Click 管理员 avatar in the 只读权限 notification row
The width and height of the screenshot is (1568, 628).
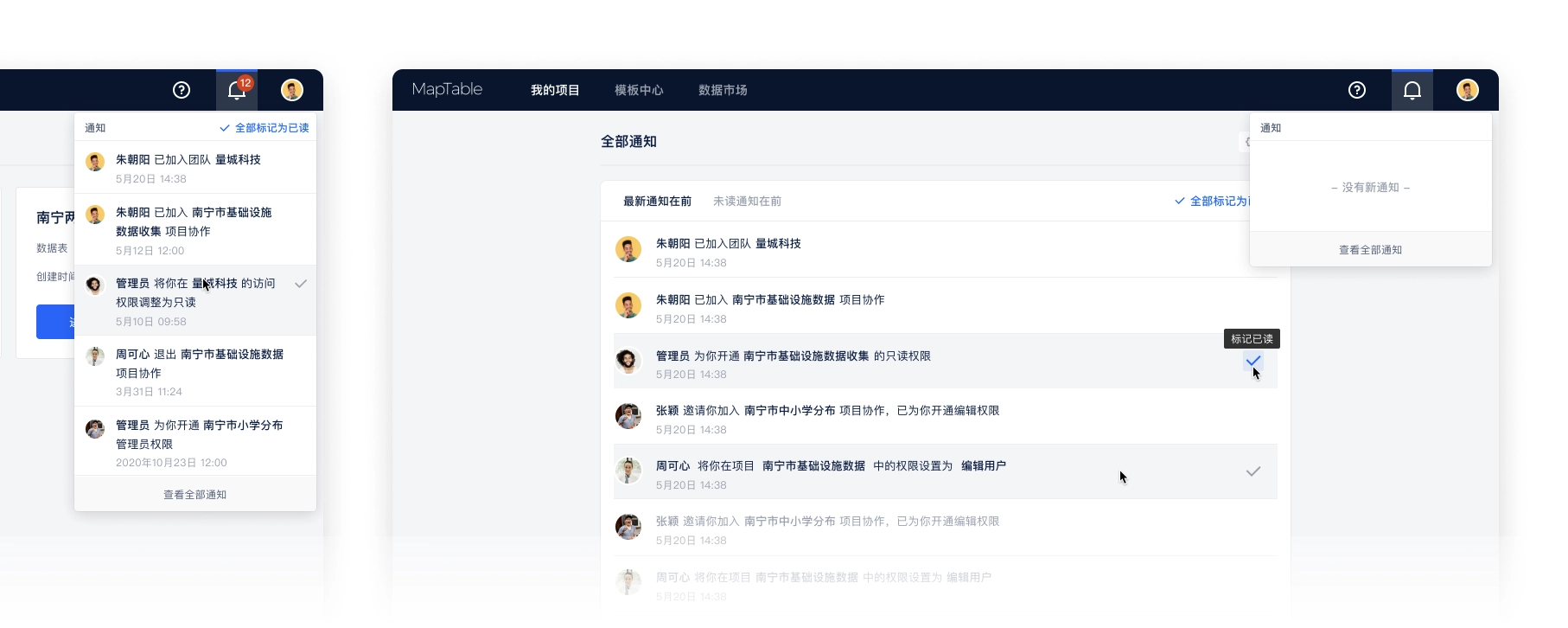click(628, 361)
